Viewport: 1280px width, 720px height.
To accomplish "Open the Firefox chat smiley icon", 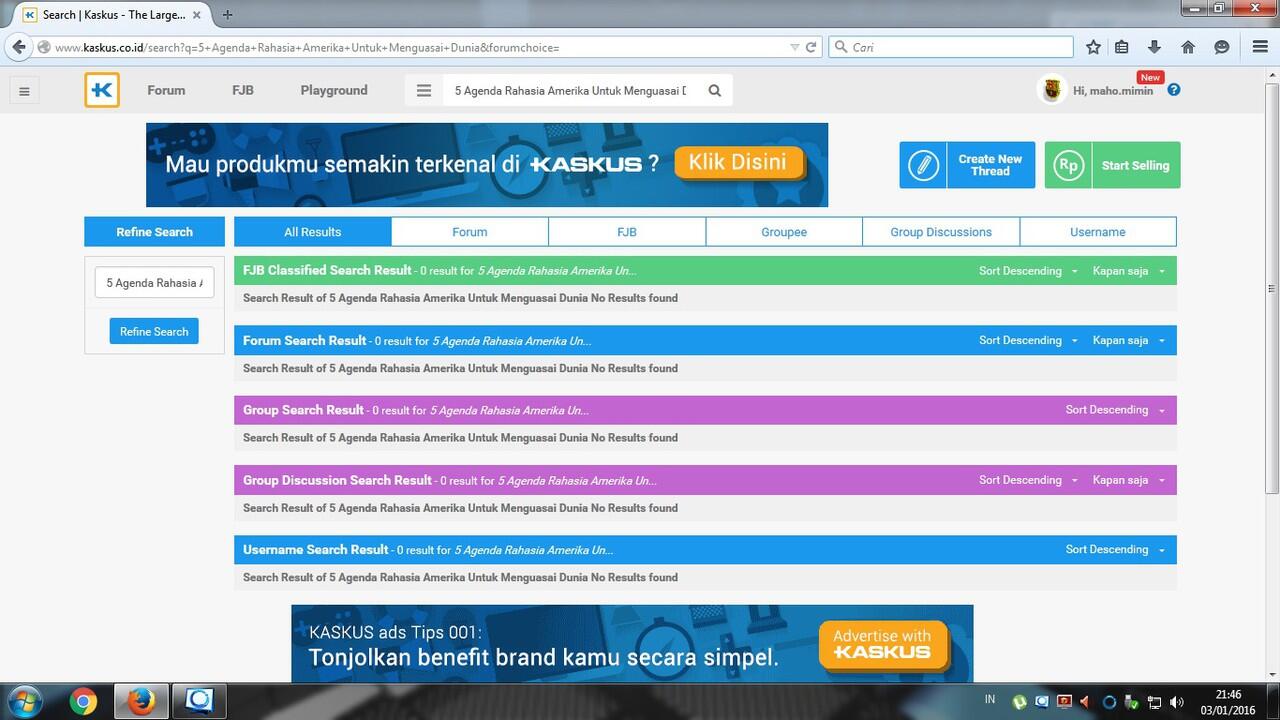I will pos(1221,47).
